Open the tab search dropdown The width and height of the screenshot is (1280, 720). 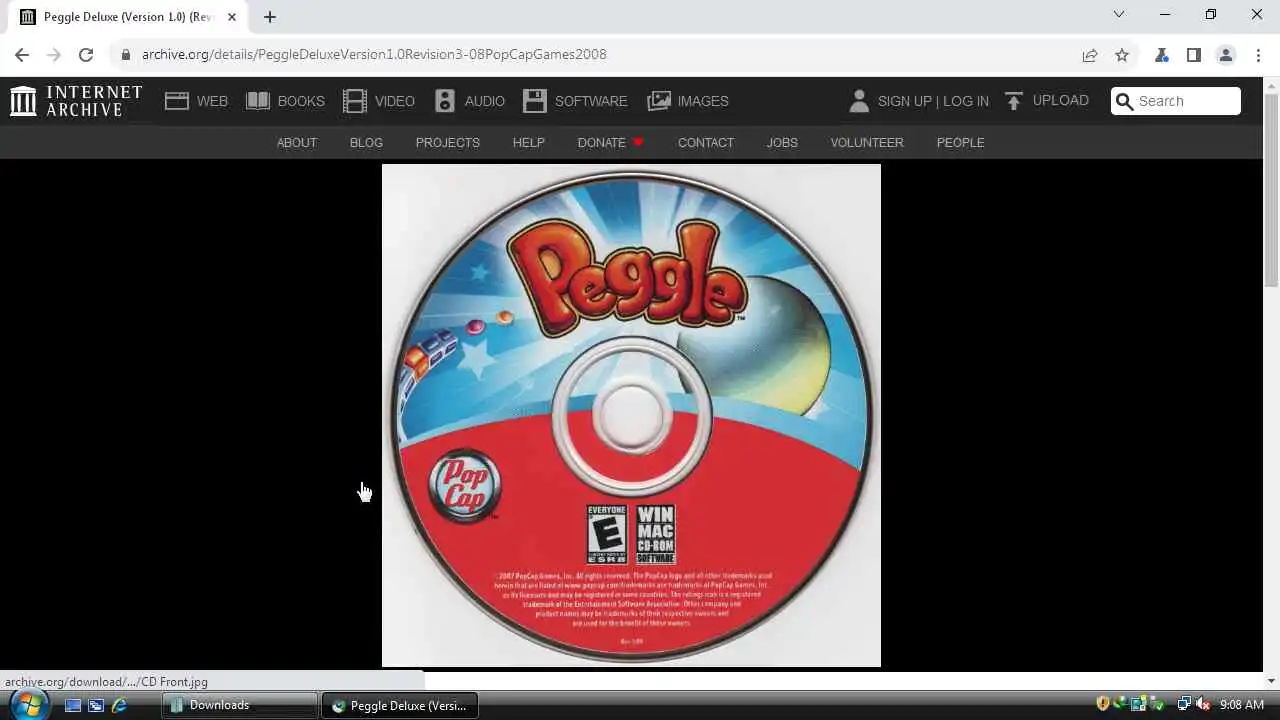pyautogui.click(x=1119, y=14)
